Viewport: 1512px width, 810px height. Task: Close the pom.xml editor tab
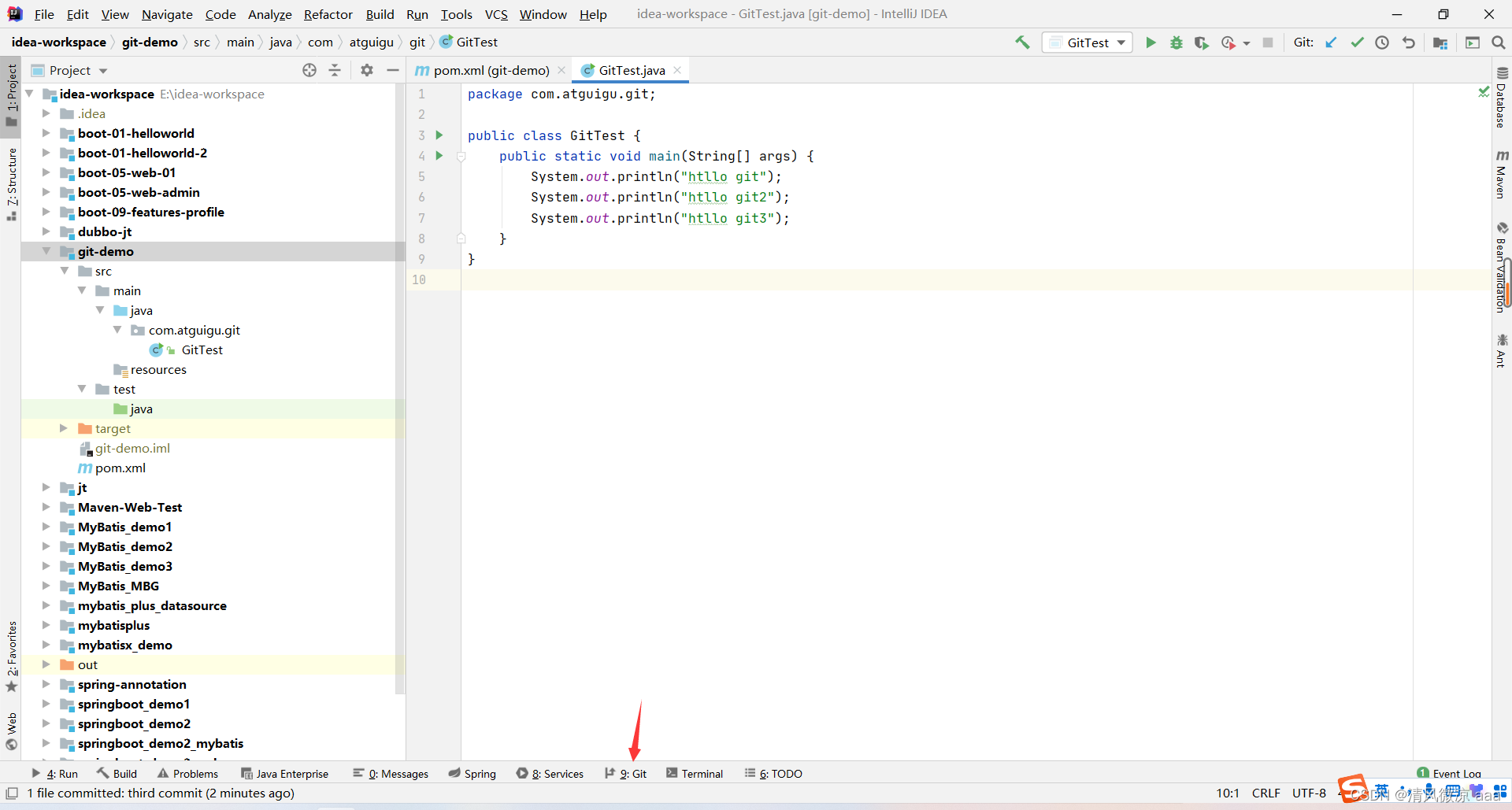[x=561, y=70]
